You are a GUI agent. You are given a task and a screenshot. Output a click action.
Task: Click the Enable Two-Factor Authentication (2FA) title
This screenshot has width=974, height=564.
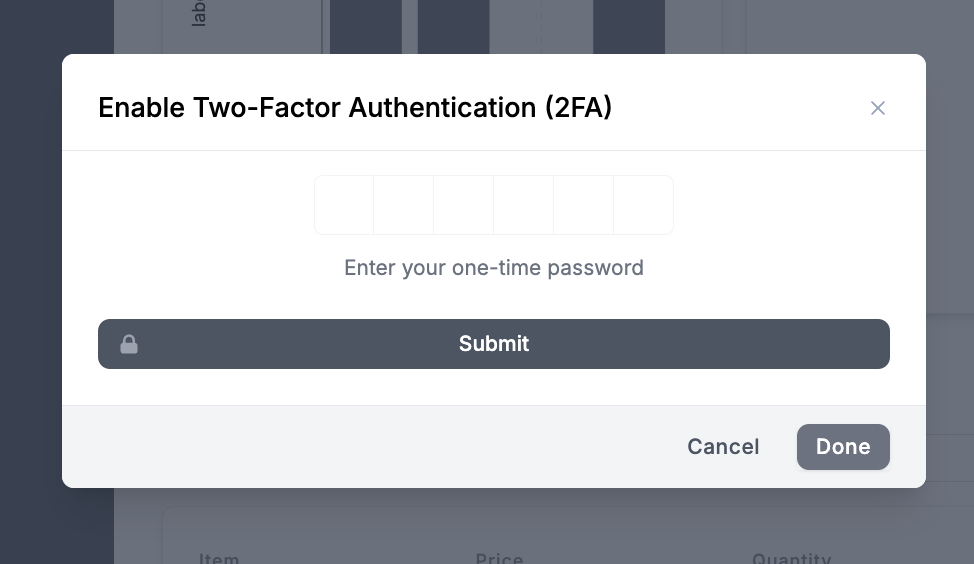pyautogui.click(x=355, y=108)
